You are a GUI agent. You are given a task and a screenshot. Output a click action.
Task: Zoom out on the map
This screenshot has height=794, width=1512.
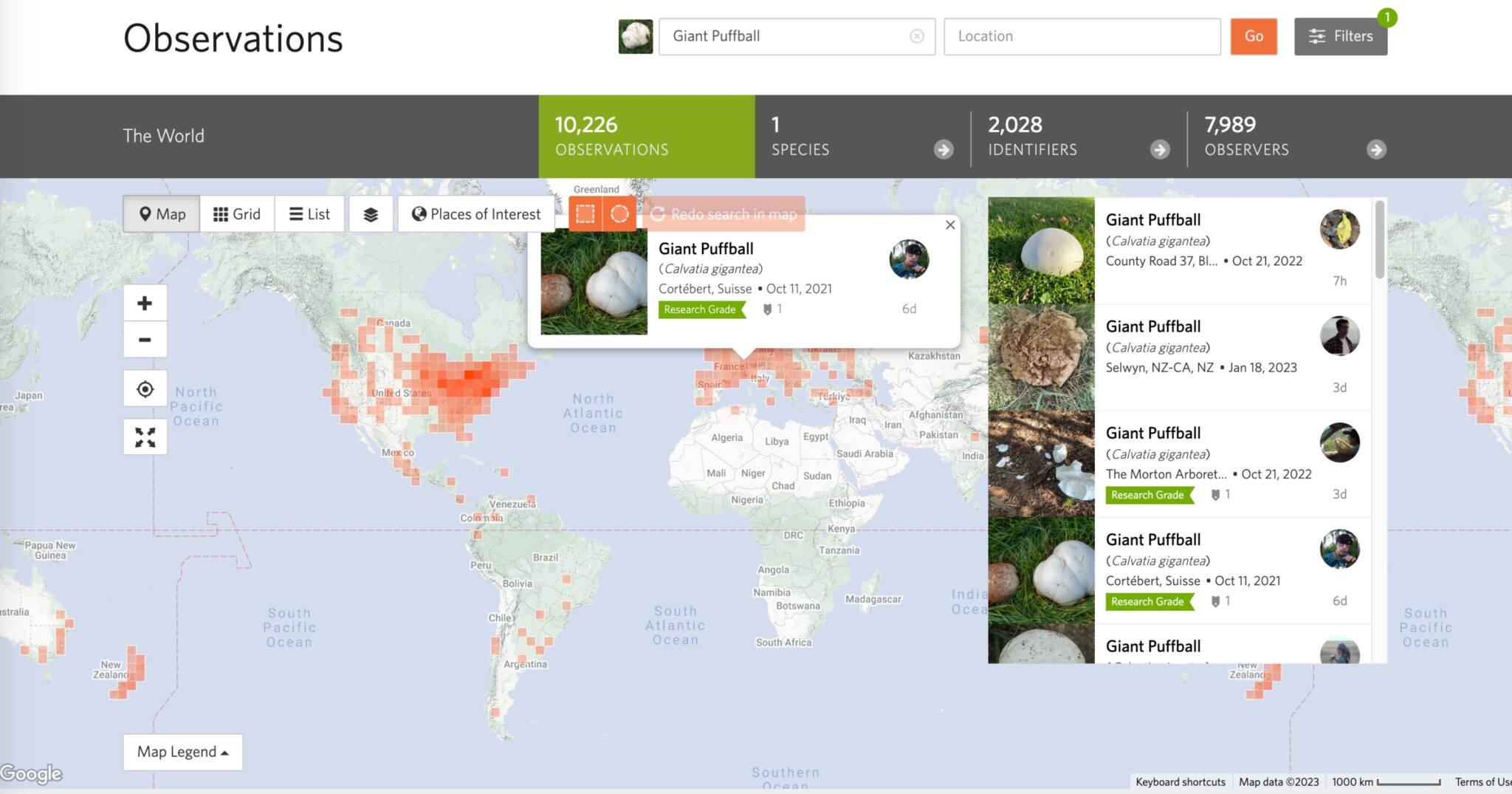[145, 340]
